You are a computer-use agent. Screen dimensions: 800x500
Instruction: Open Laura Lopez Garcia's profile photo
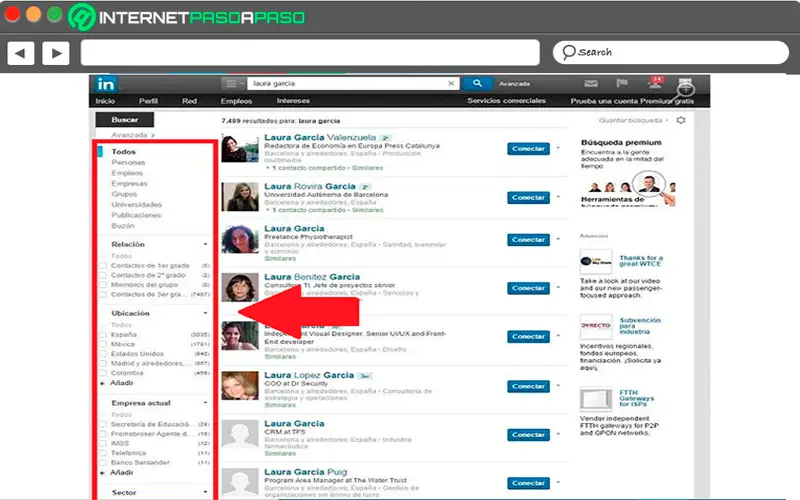[240, 385]
